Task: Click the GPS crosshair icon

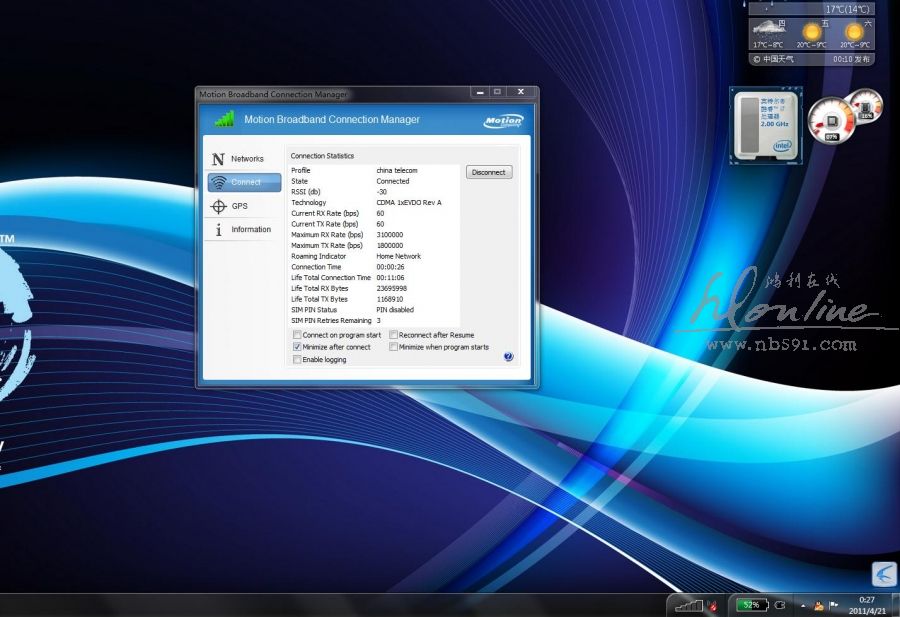Action: 218,206
